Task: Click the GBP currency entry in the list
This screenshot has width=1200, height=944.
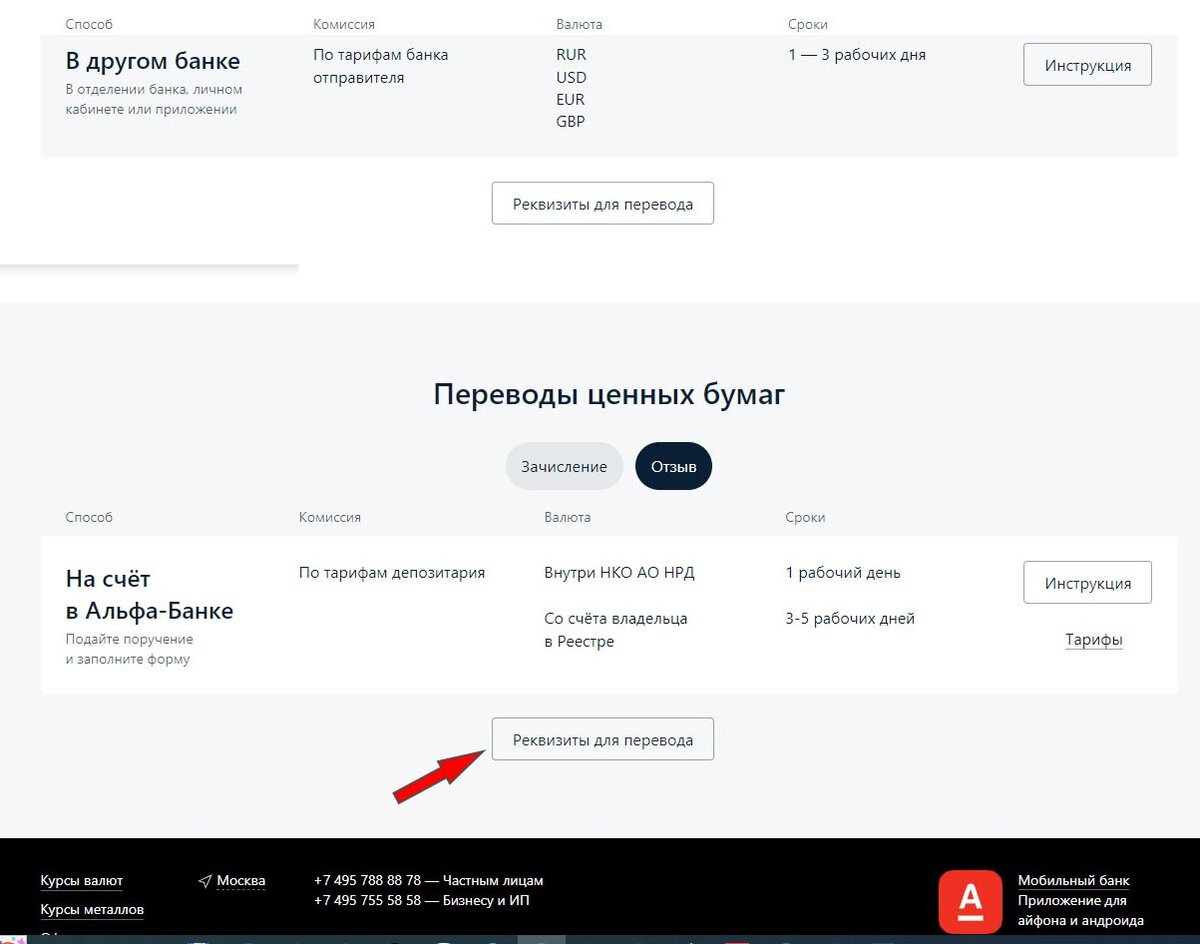Action: point(570,121)
